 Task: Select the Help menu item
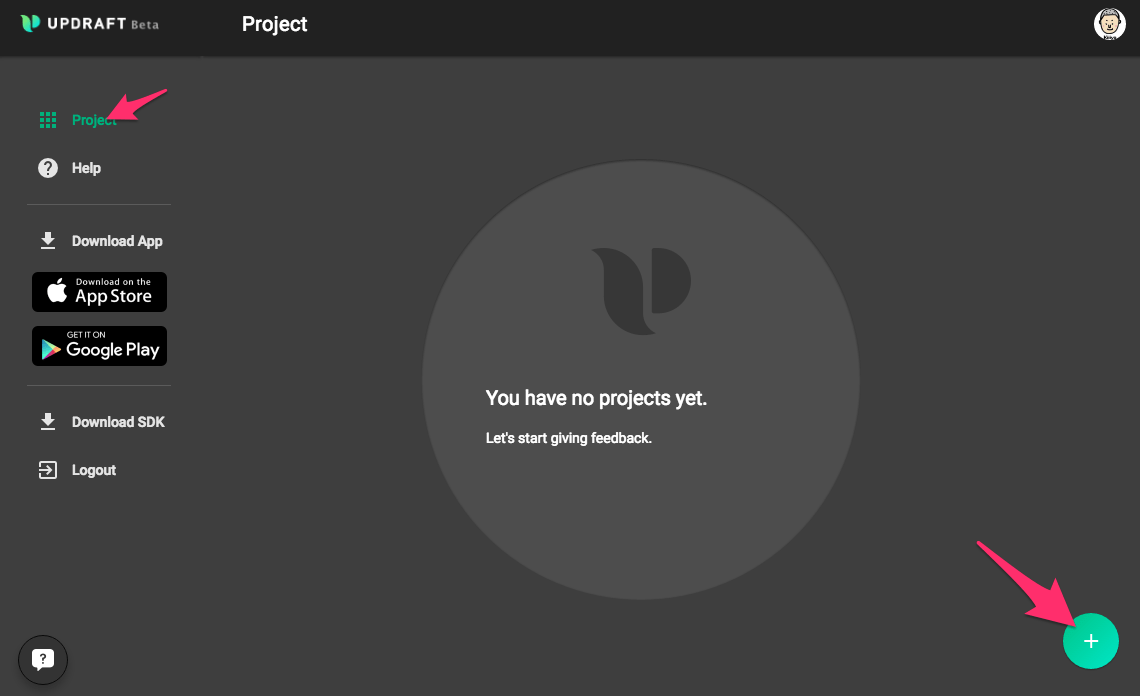85,167
